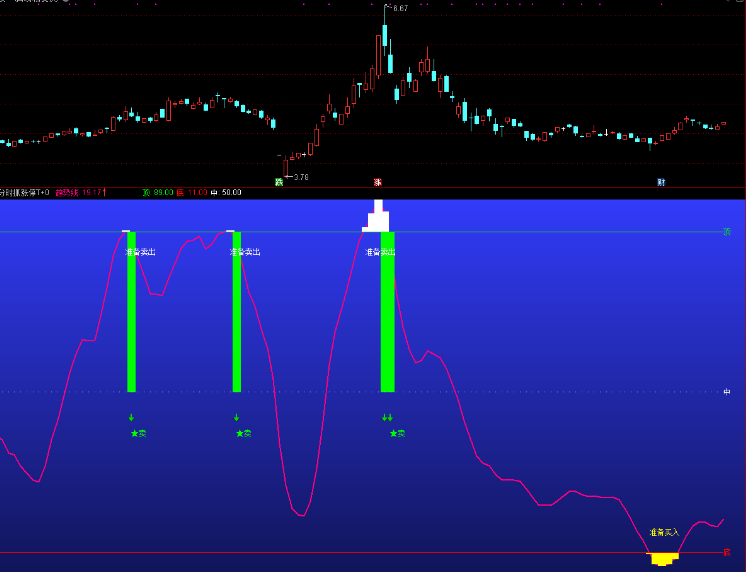This screenshot has width=746, height=572.
Task: Click the yellow 准备买入 label
Action: [x=664, y=533]
